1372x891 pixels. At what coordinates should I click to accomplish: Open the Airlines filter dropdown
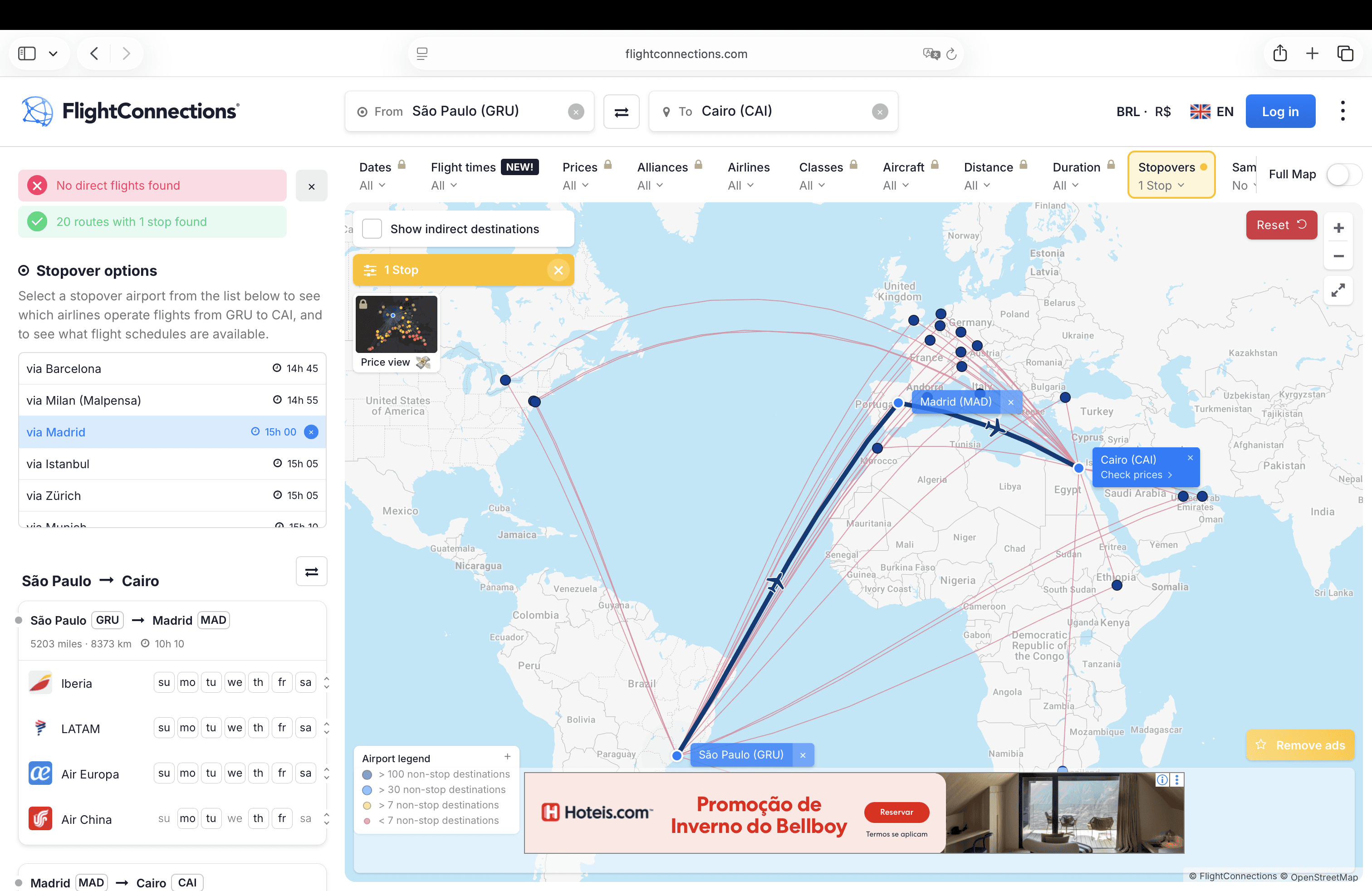[748, 176]
